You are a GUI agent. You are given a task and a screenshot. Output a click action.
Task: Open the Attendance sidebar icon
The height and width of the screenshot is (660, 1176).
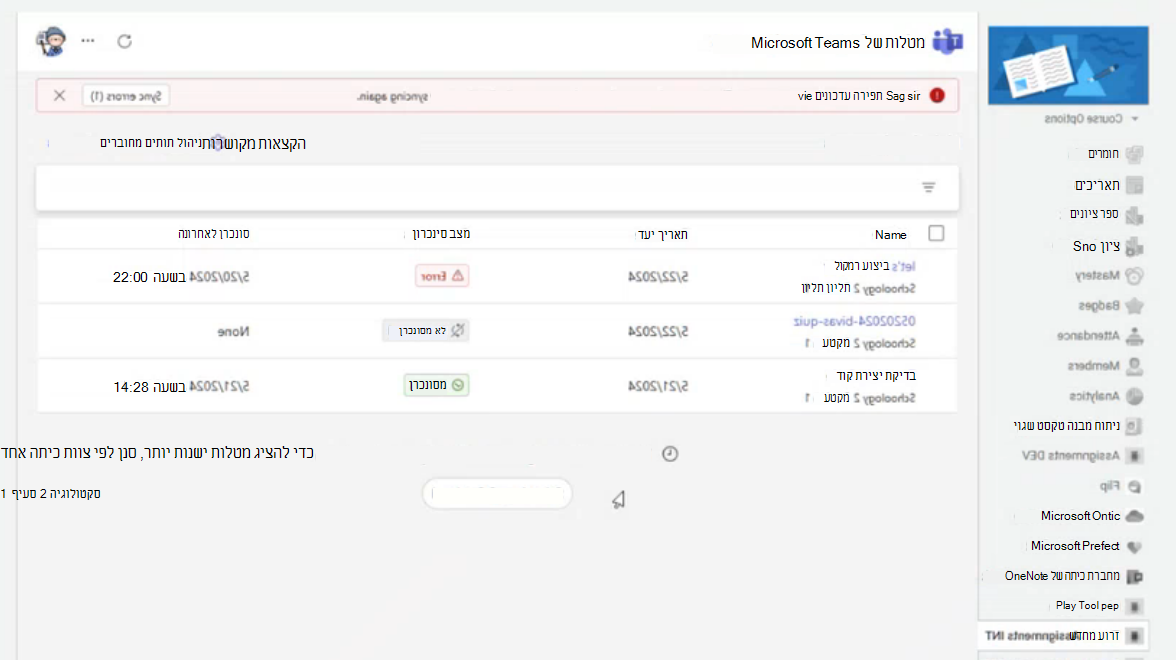click(1135, 336)
